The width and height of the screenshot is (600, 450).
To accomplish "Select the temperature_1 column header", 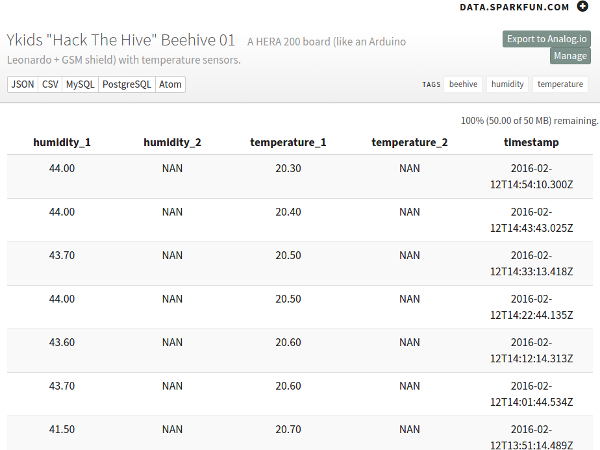I will point(288,142).
